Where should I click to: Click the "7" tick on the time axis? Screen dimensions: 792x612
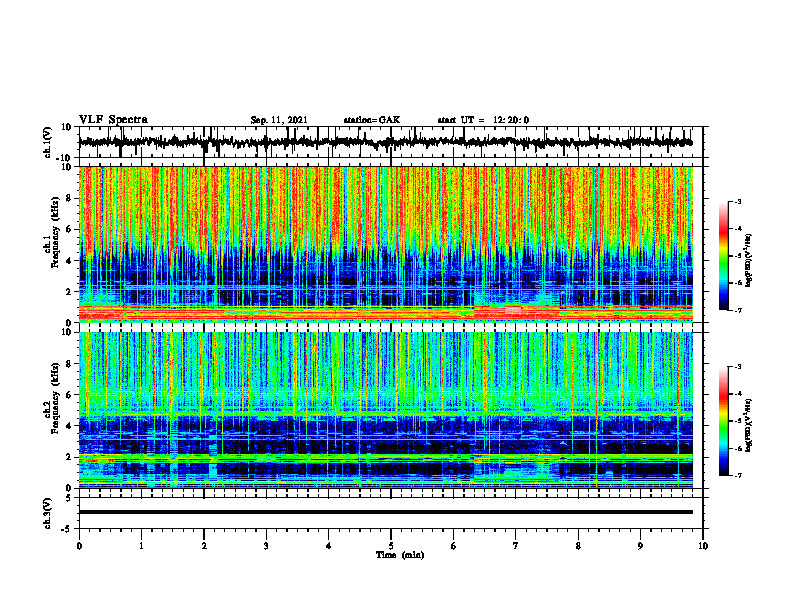(x=516, y=546)
